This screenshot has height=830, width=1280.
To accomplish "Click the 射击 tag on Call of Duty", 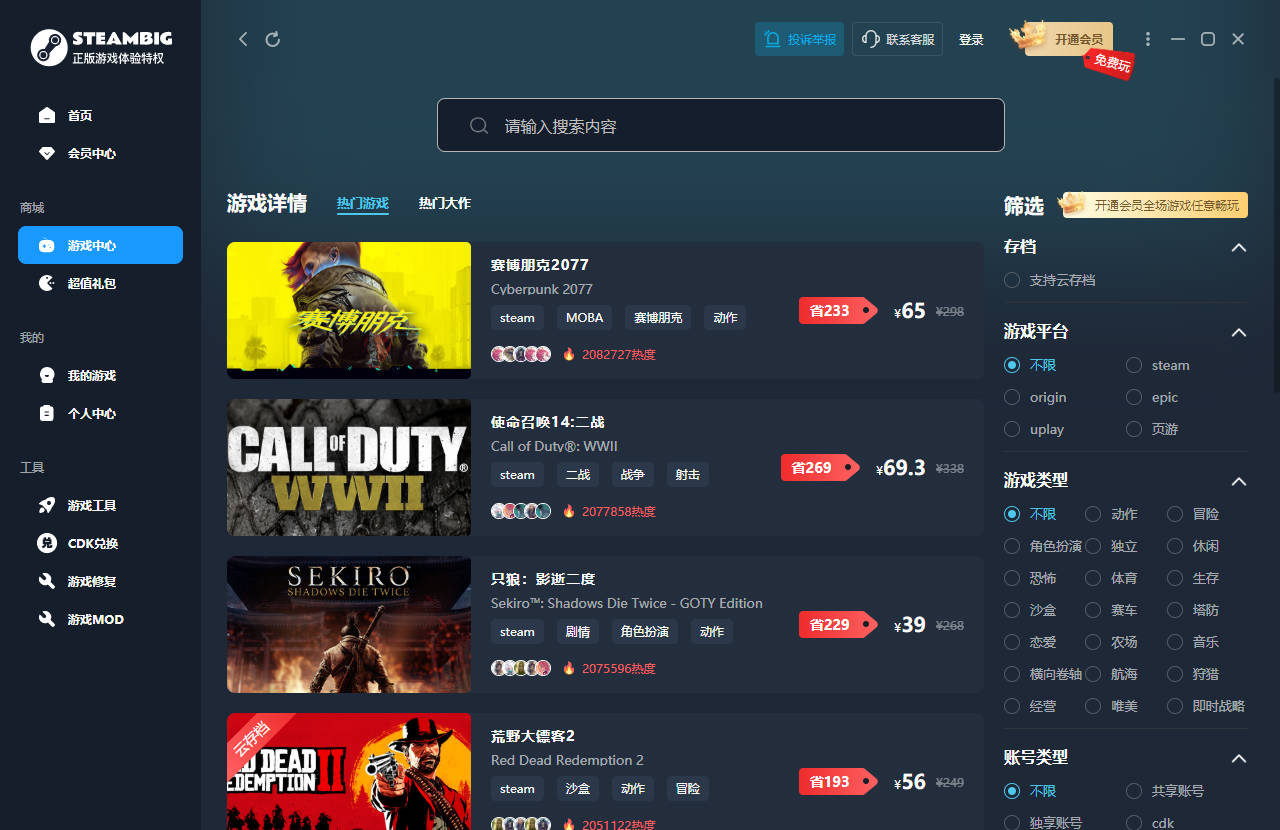I will tap(688, 475).
